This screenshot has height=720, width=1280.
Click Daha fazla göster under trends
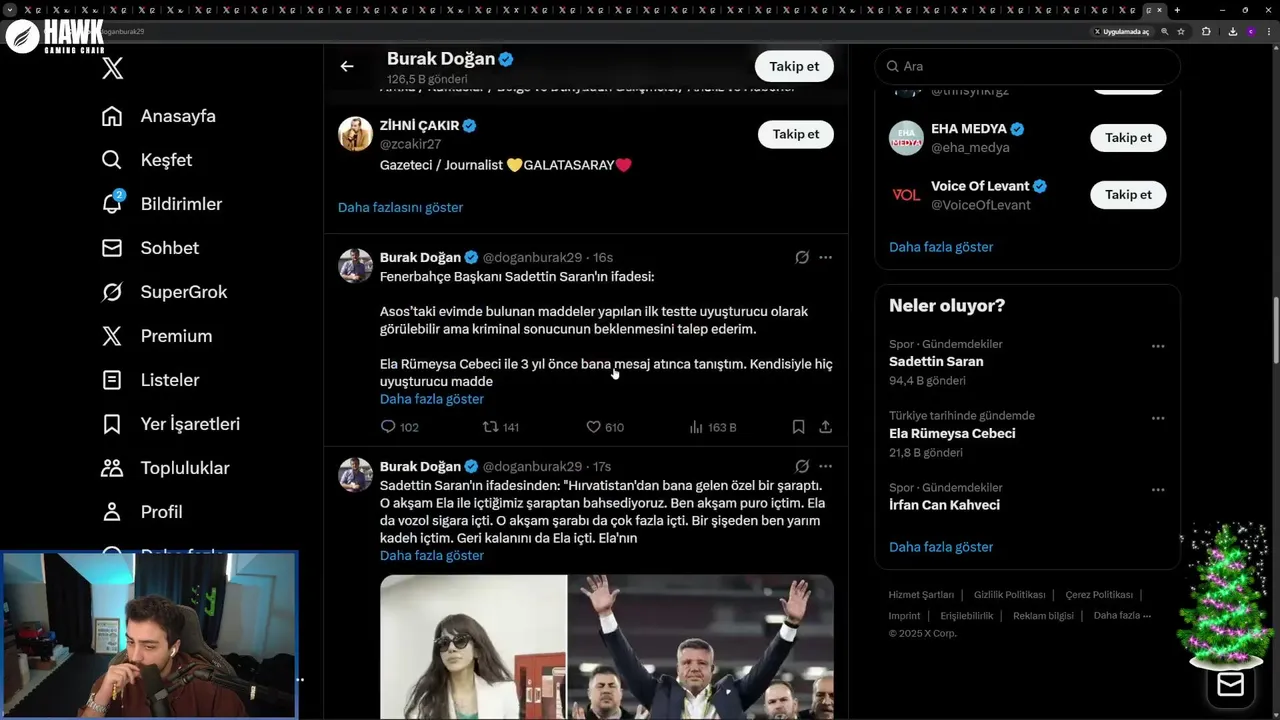tap(941, 547)
